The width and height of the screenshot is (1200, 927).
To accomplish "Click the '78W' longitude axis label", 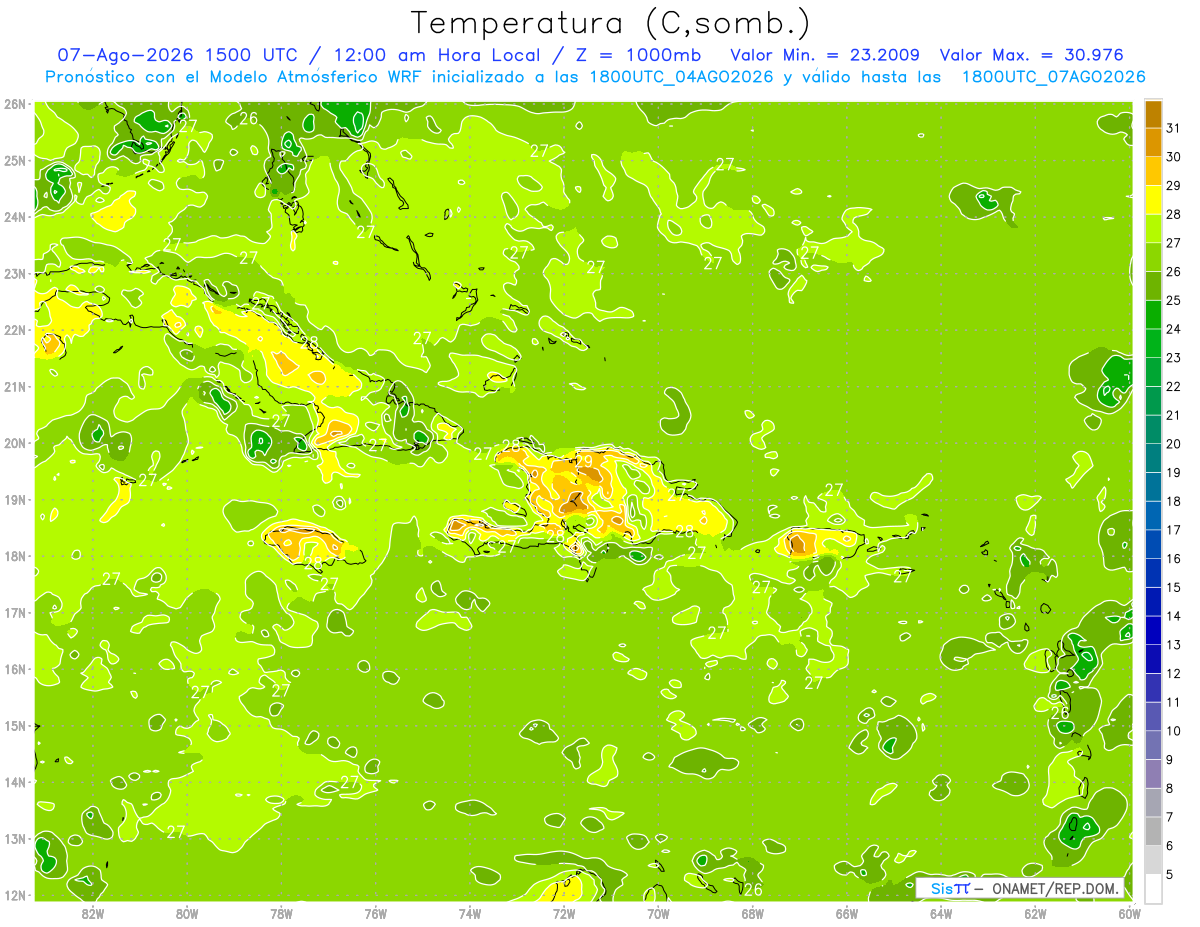I will (x=281, y=913).
